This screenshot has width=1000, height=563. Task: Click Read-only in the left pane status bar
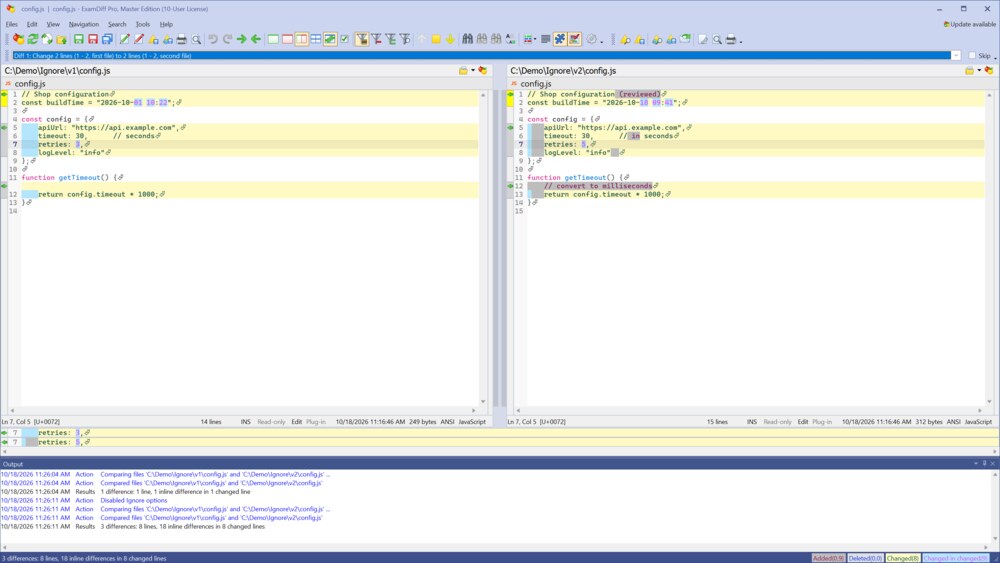click(x=271, y=421)
